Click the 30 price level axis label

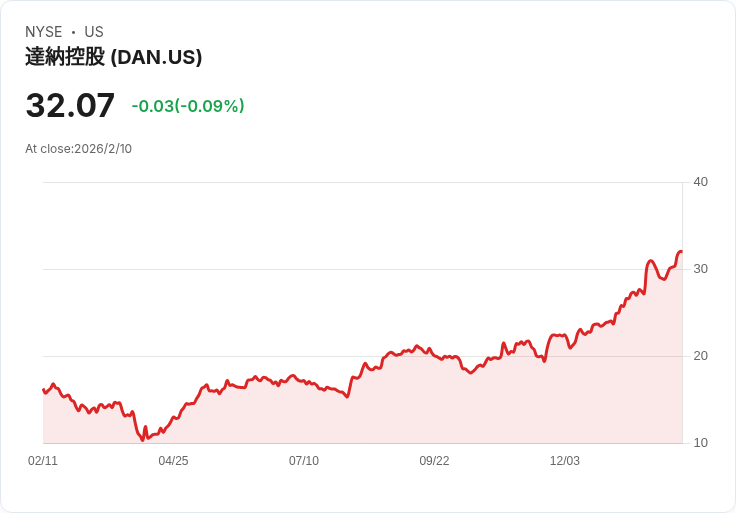click(700, 269)
